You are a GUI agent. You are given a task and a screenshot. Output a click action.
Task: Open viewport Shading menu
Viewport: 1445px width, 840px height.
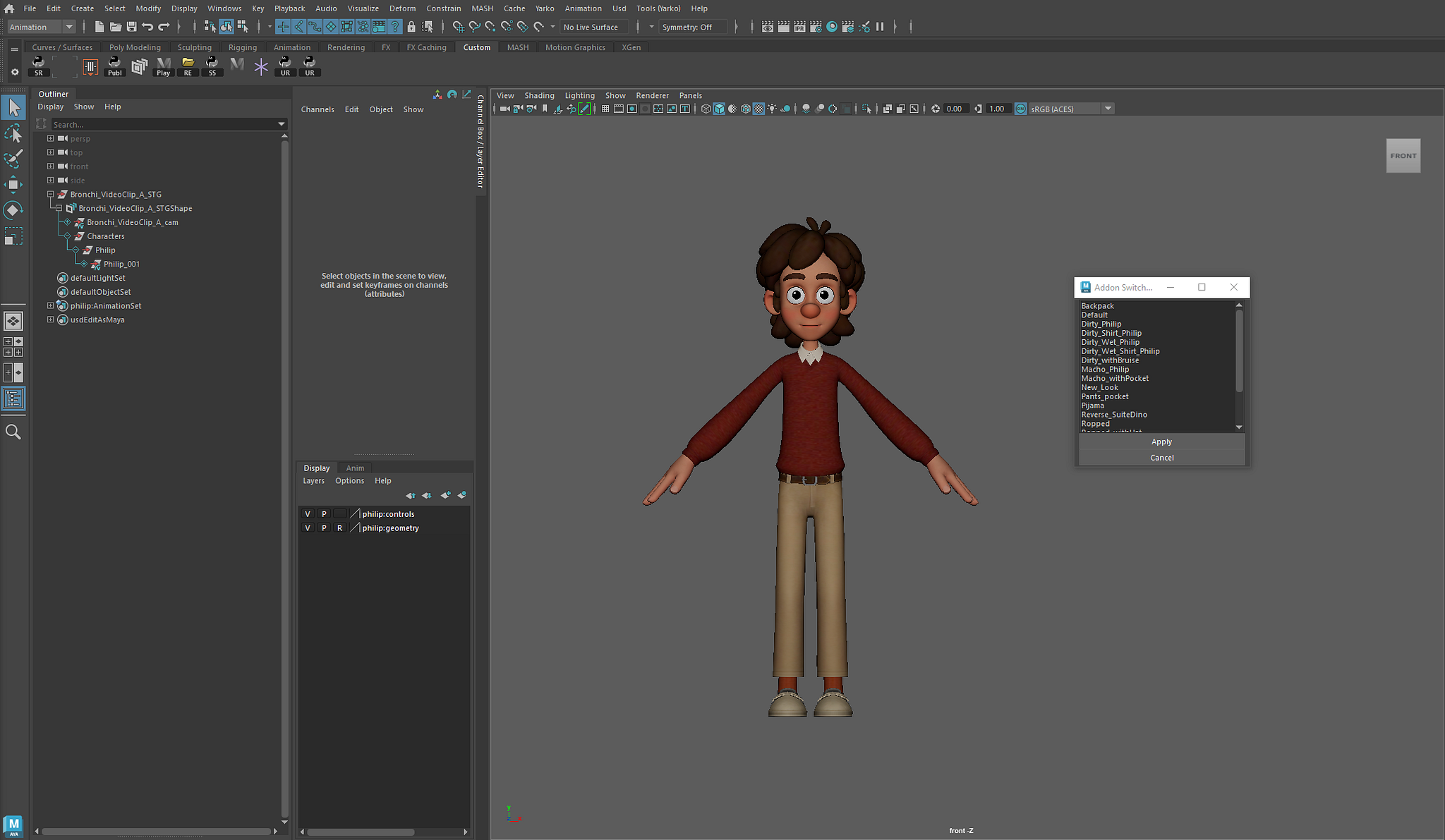(539, 95)
